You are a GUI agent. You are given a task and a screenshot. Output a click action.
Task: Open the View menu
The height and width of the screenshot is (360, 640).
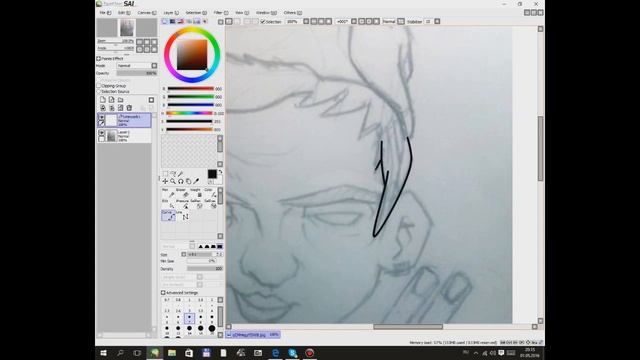pos(242,13)
